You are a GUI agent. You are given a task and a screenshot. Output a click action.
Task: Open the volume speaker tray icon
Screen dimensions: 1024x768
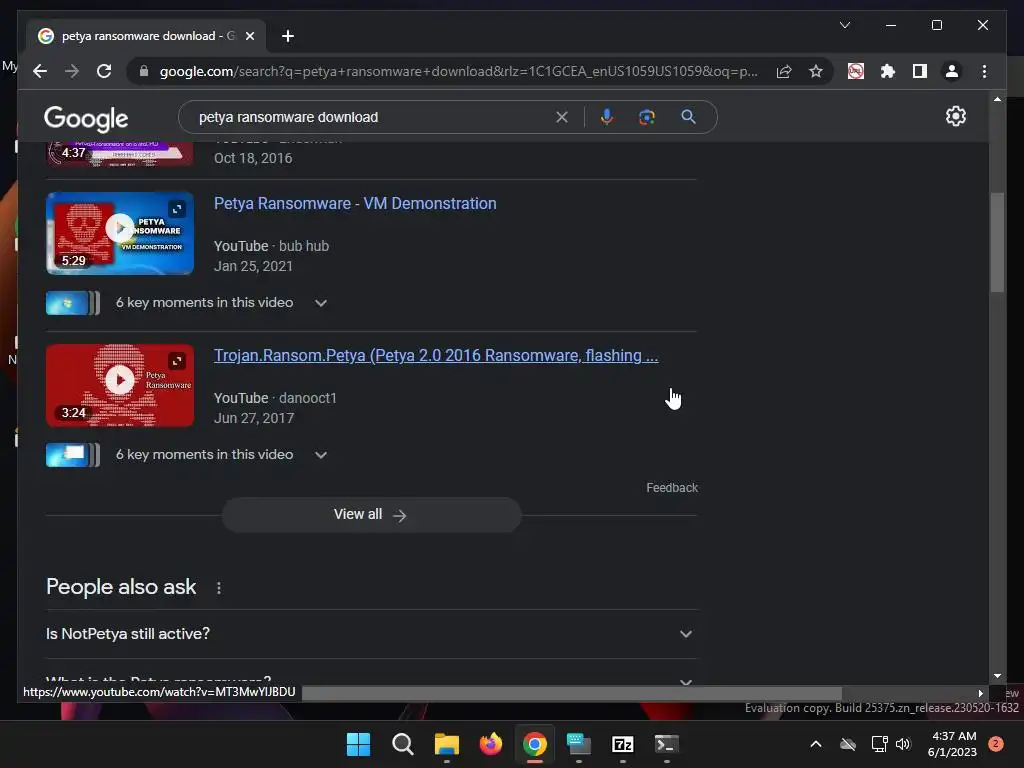pos(903,744)
